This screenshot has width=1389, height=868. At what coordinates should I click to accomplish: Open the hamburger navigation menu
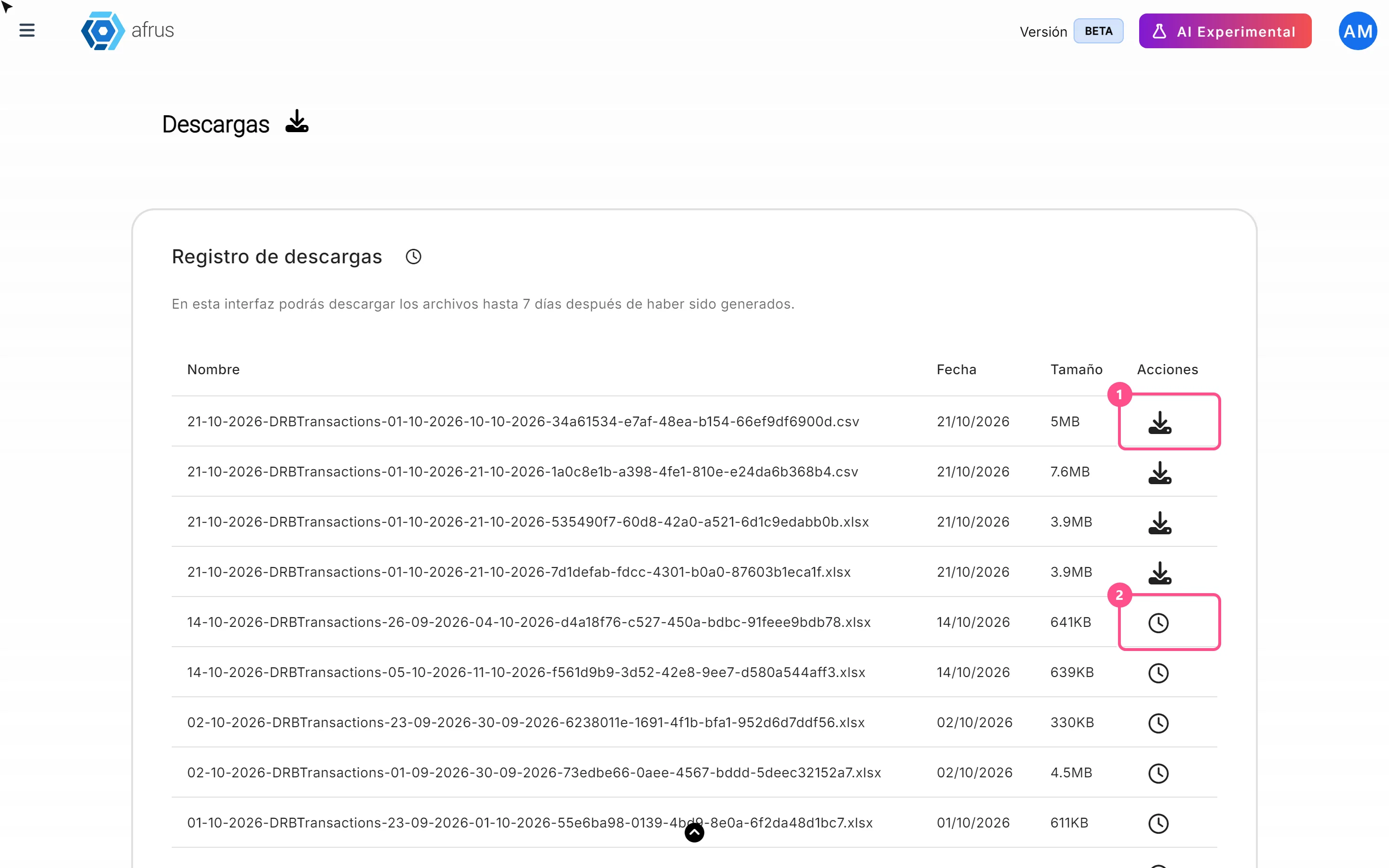(27, 30)
